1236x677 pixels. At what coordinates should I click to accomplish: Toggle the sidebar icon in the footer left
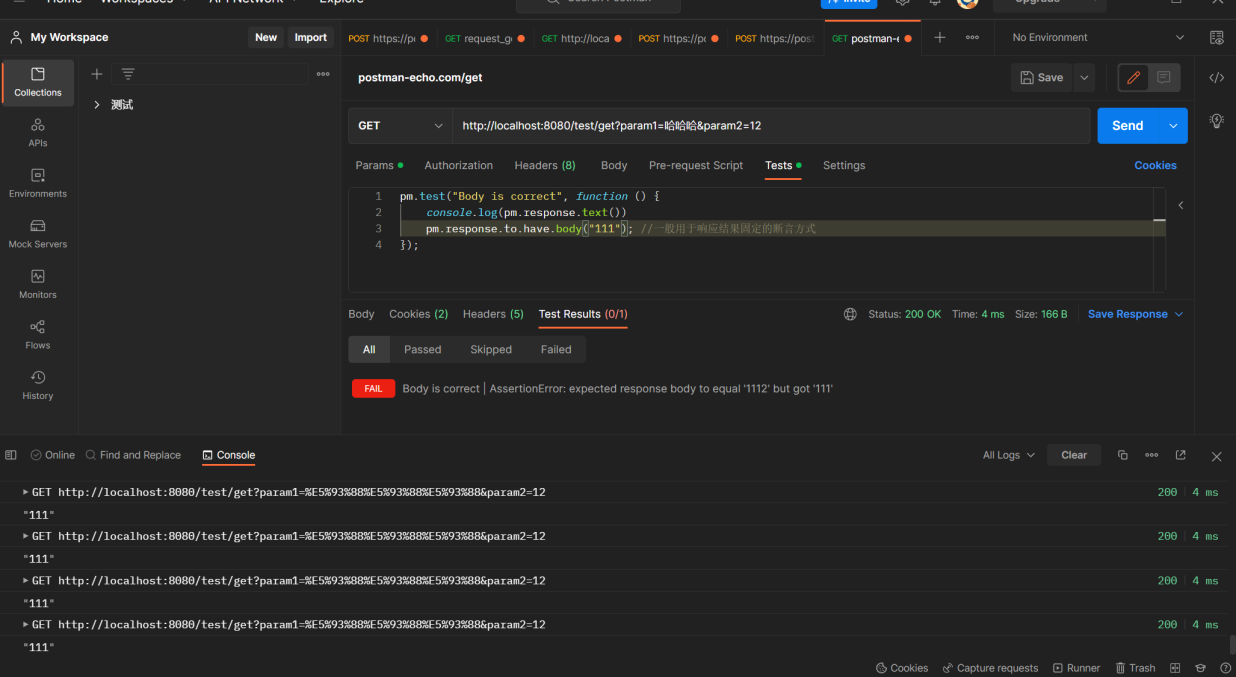pyautogui.click(x=11, y=455)
